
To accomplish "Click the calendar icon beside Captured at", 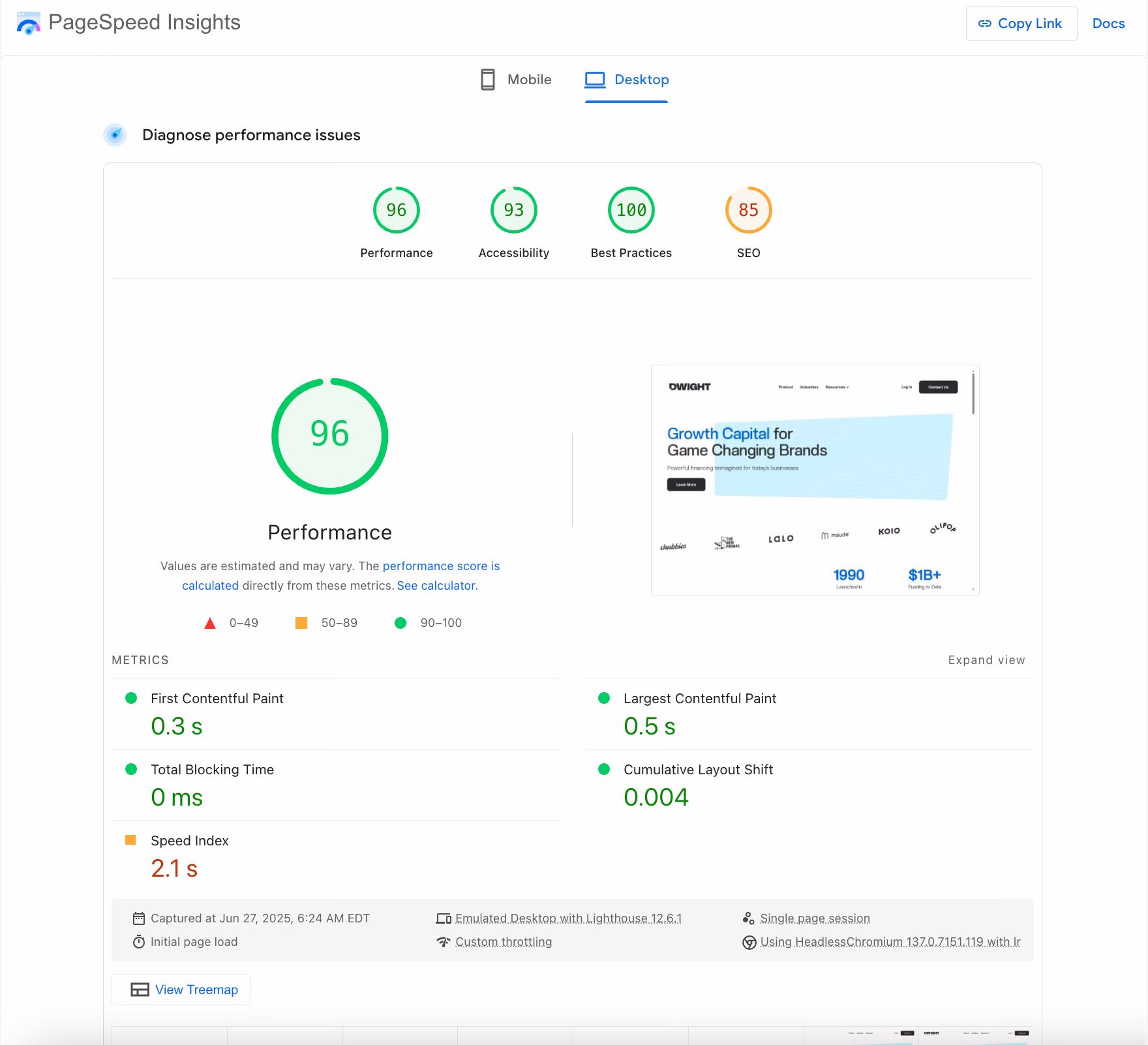I will [139, 918].
